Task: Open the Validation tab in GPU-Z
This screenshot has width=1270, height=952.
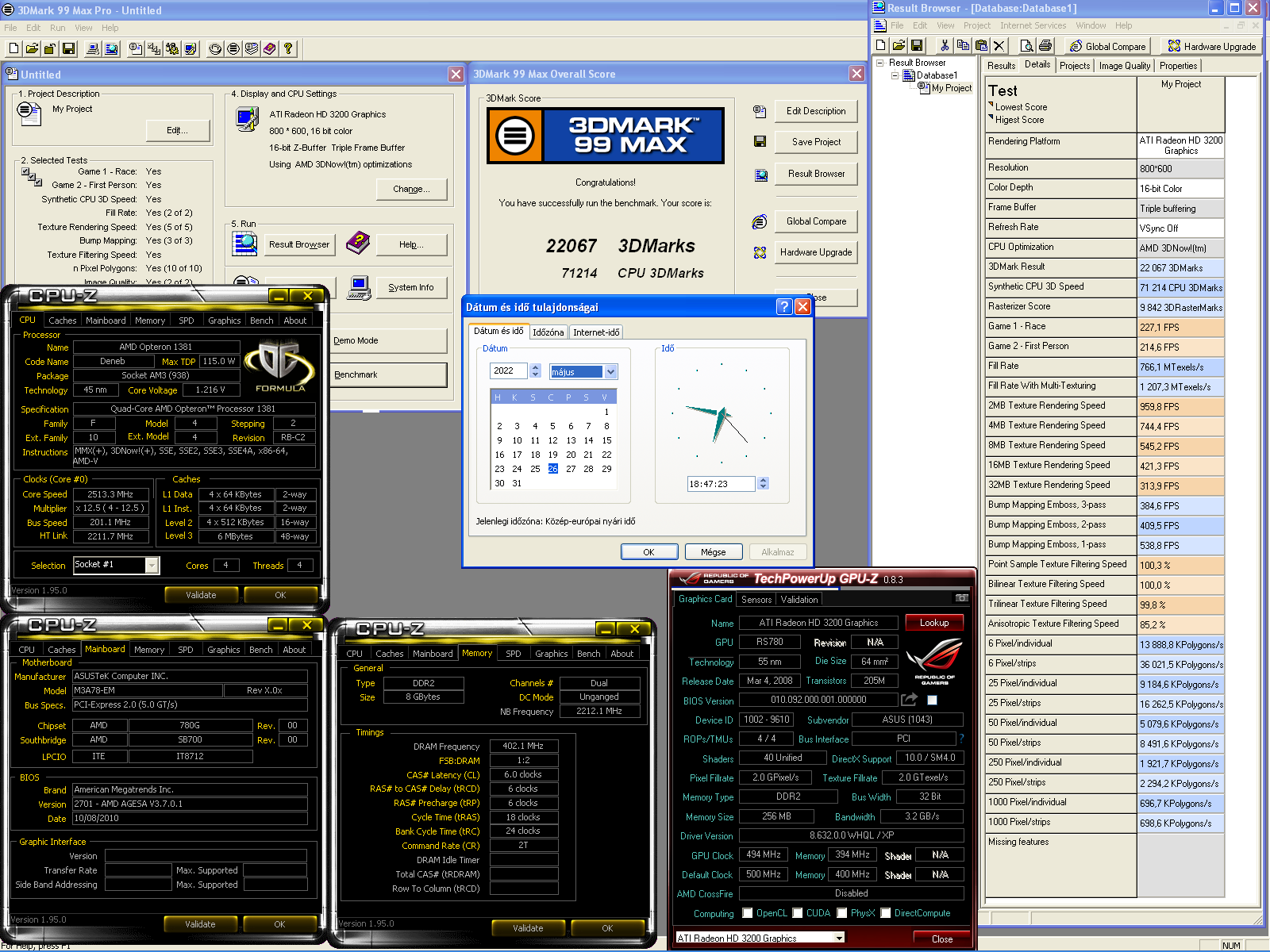Action: (799, 600)
